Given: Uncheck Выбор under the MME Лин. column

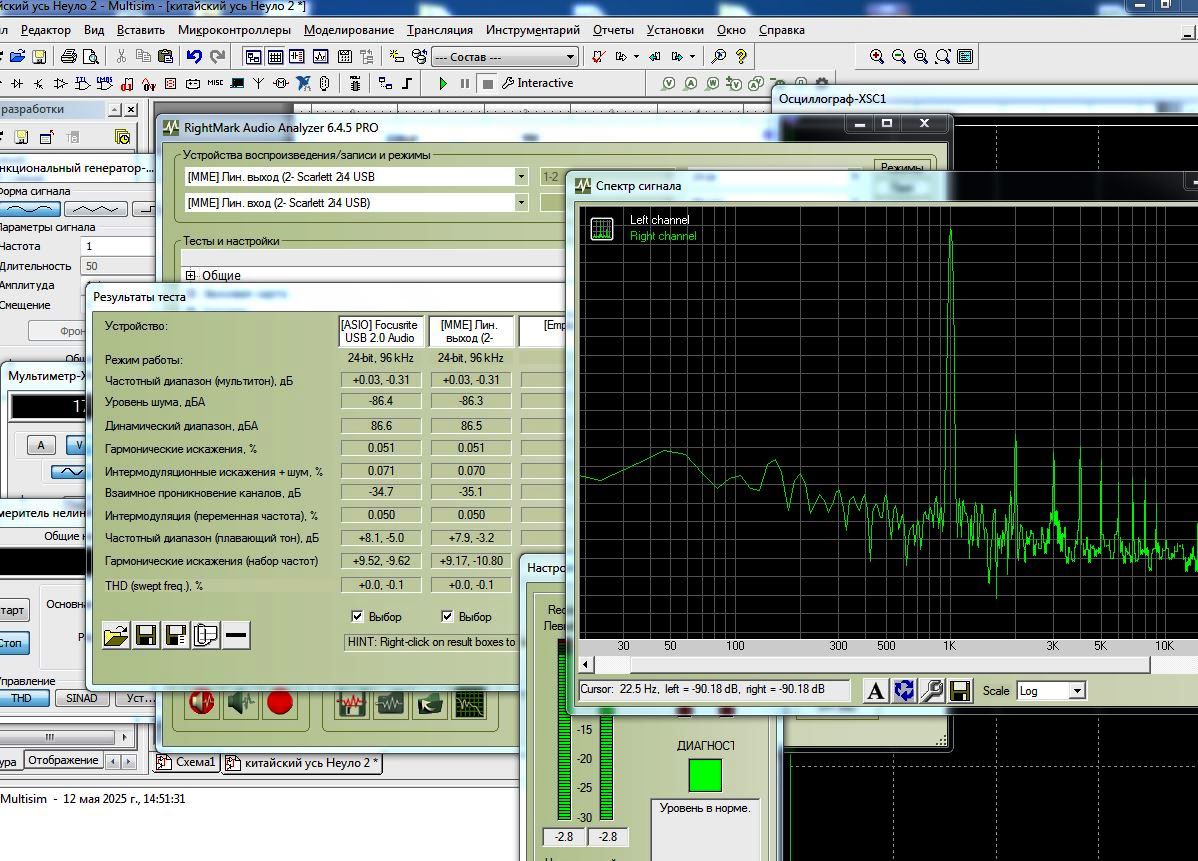Looking at the screenshot, I should click(x=447, y=617).
